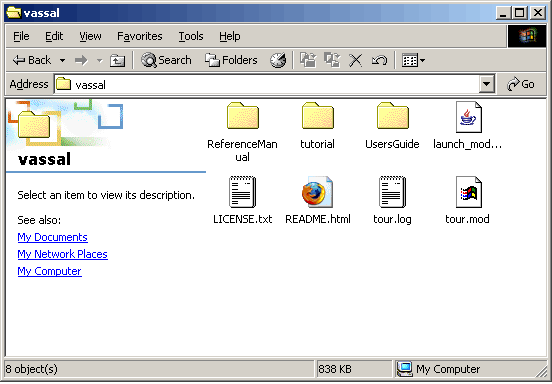Open the Favorites menu

pos(140,36)
